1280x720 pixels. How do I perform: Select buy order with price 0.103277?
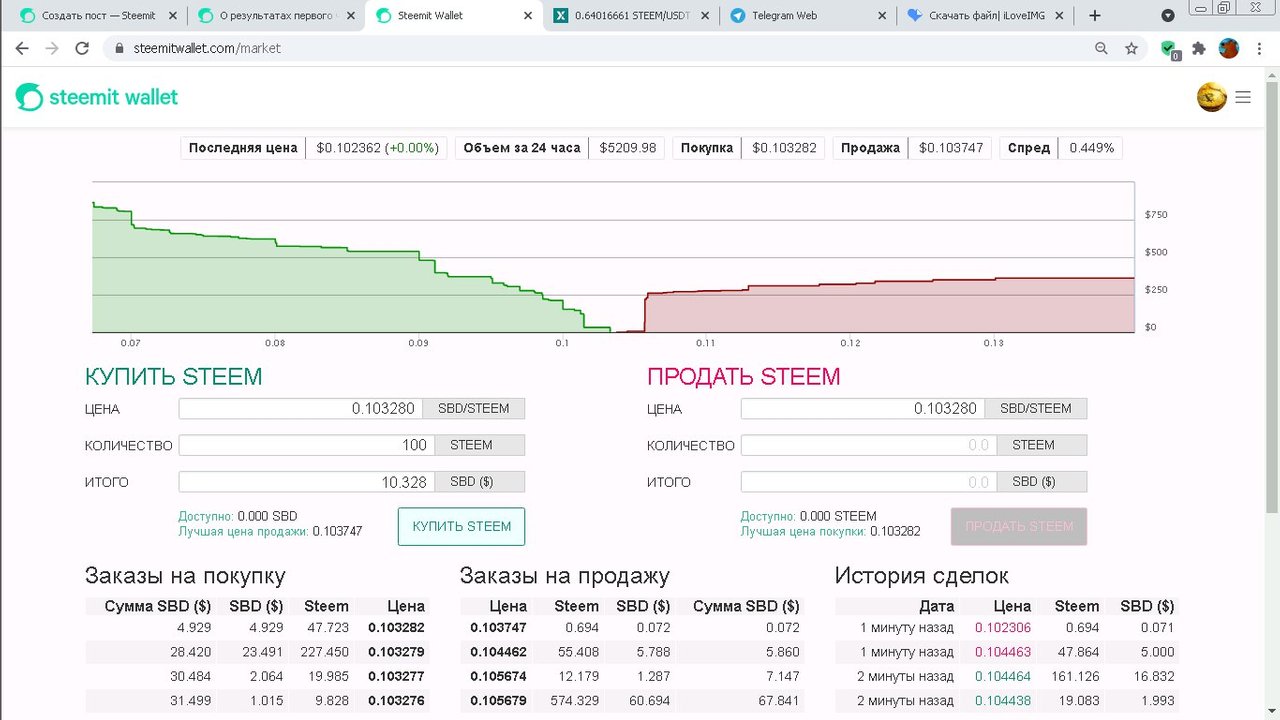tap(257, 676)
